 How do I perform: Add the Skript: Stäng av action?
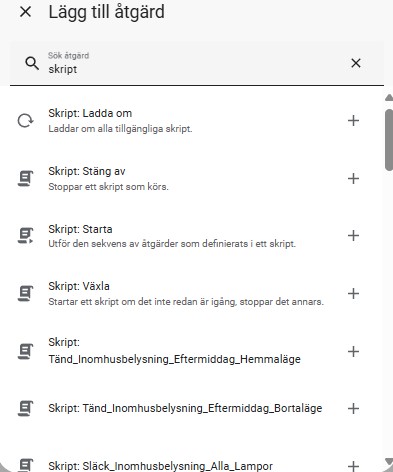(353, 179)
